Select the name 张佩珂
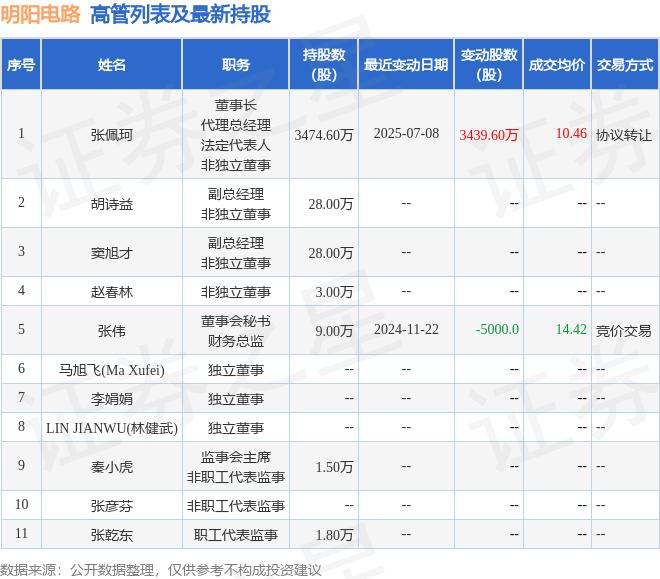 (112, 135)
